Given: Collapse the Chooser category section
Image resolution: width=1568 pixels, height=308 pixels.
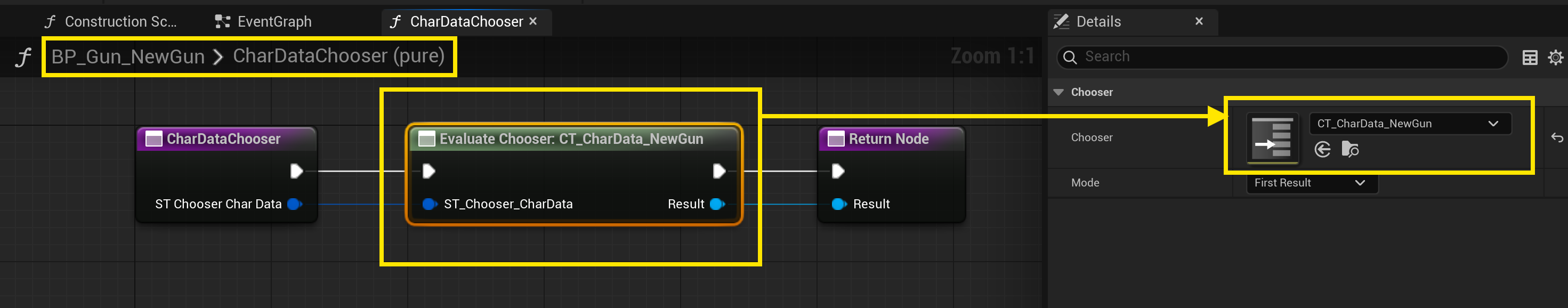Looking at the screenshot, I should (1058, 93).
